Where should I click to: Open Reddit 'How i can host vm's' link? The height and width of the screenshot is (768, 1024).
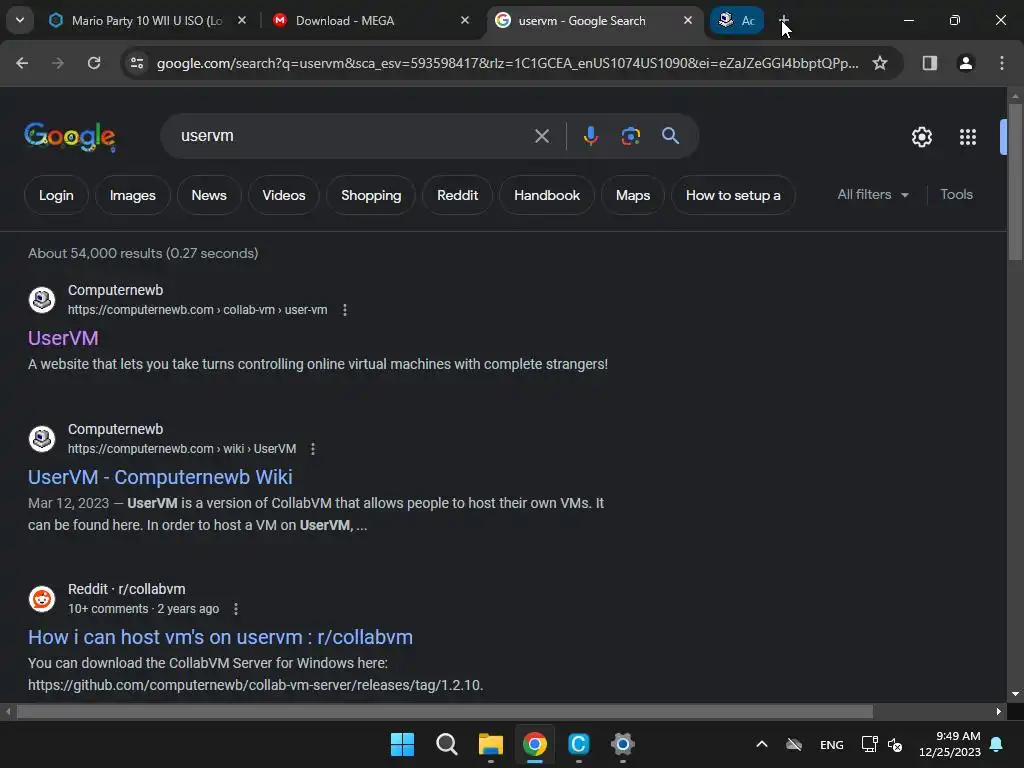click(220, 637)
